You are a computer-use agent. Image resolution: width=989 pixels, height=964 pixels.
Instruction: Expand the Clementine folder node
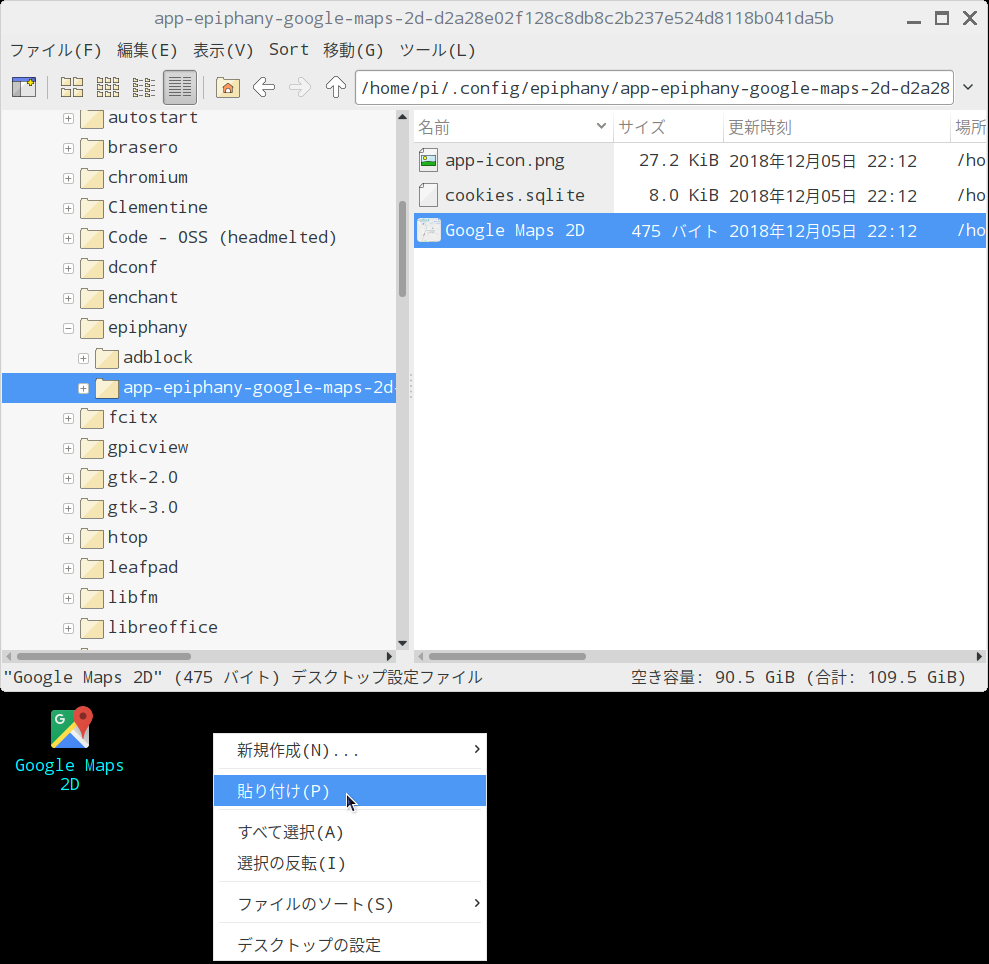[68, 208]
